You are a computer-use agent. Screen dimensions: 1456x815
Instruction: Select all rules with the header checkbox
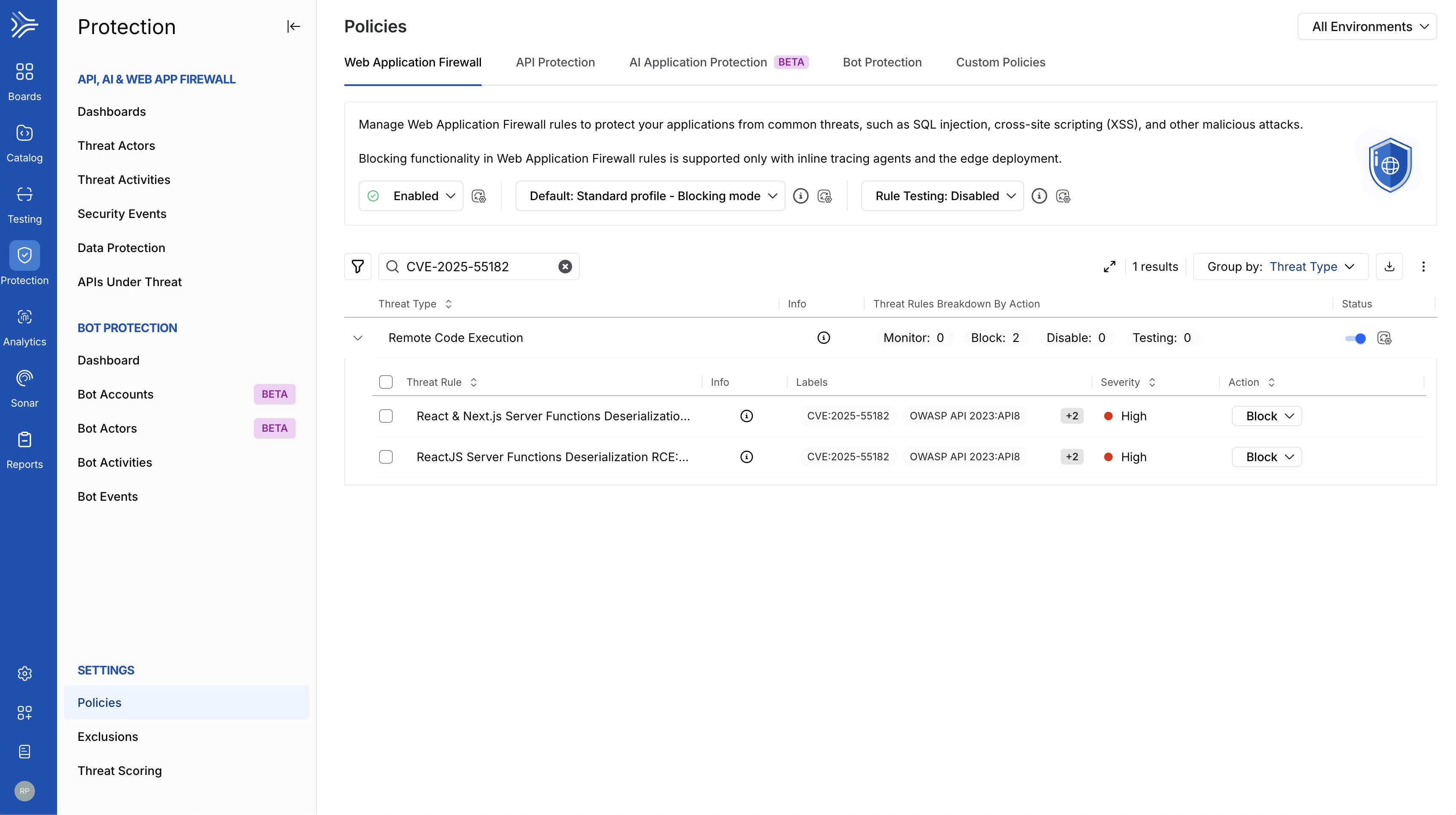click(x=386, y=382)
